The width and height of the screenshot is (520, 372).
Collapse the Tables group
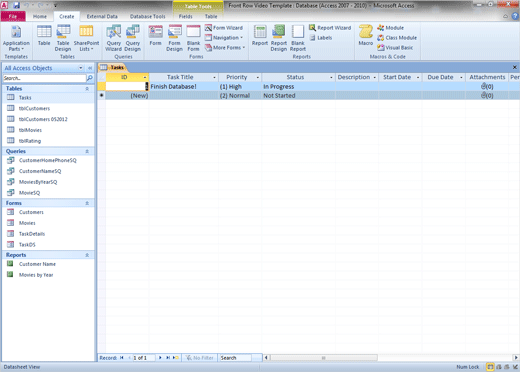[87, 89]
